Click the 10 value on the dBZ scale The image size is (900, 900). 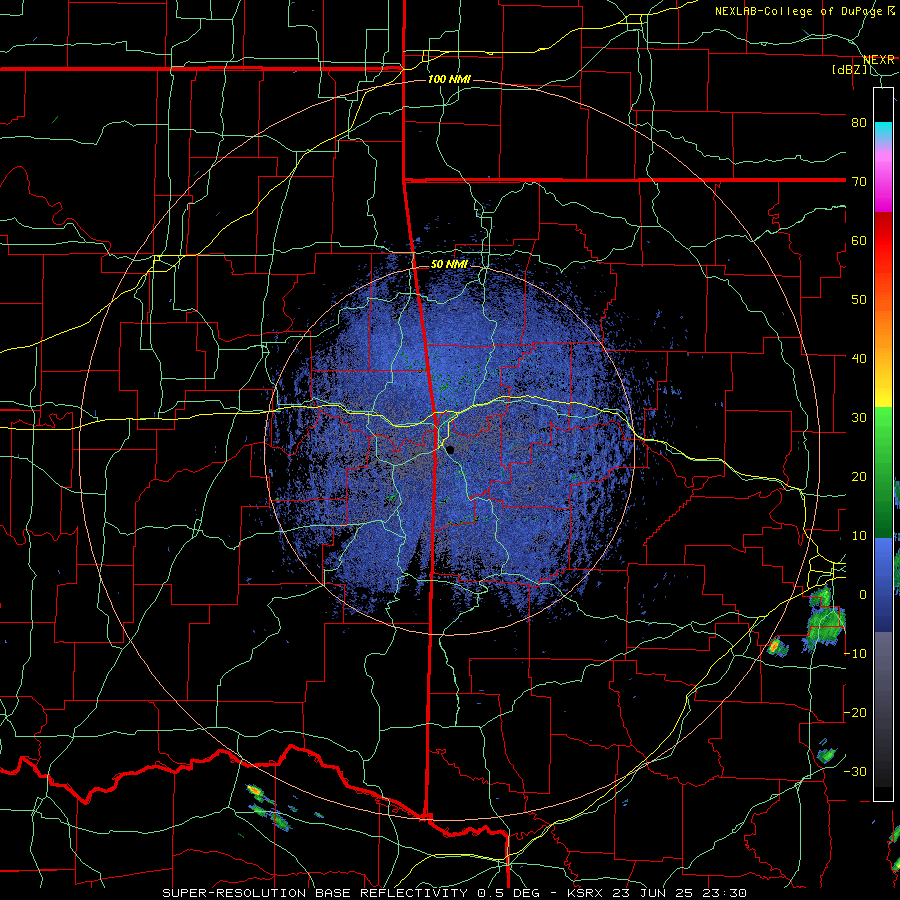pyautogui.click(x=859, y=536)
